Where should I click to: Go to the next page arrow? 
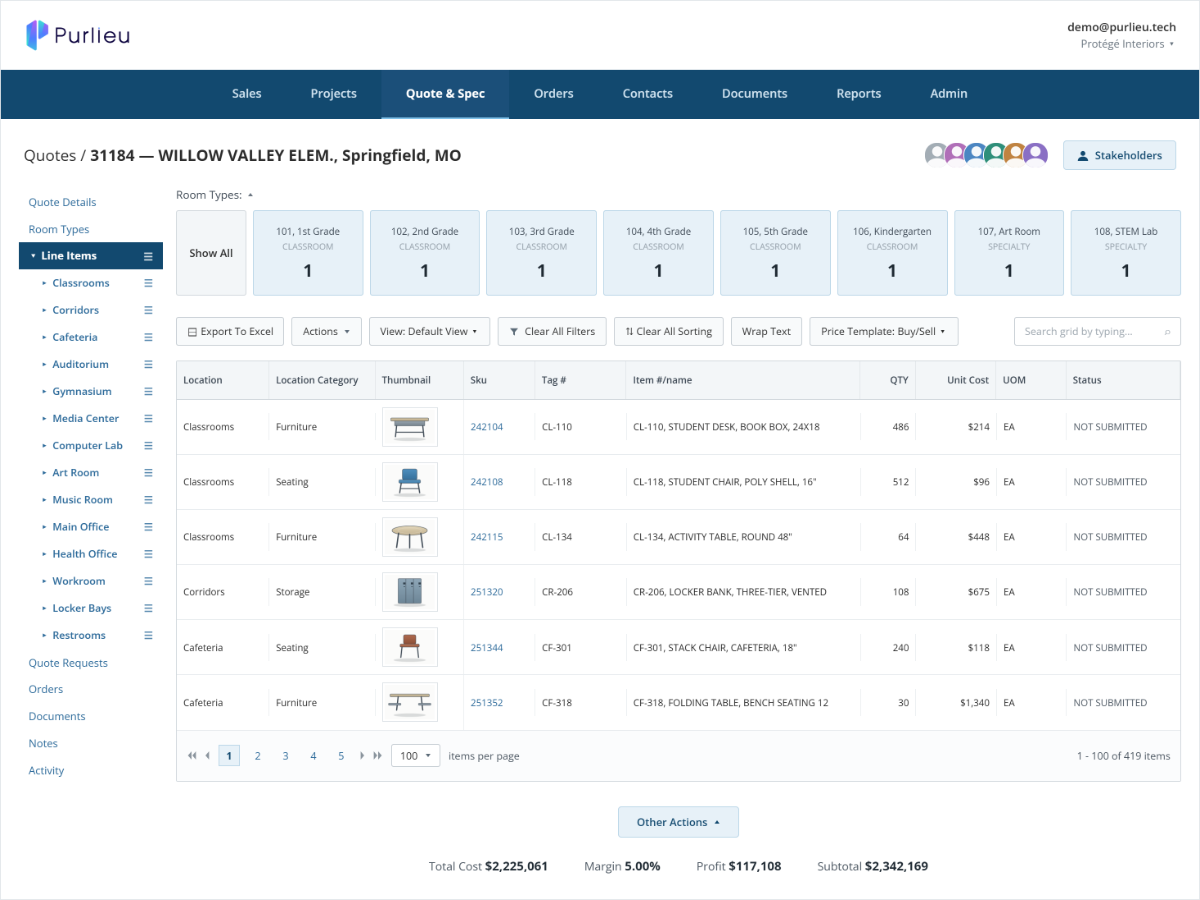(x=362, y=756)
